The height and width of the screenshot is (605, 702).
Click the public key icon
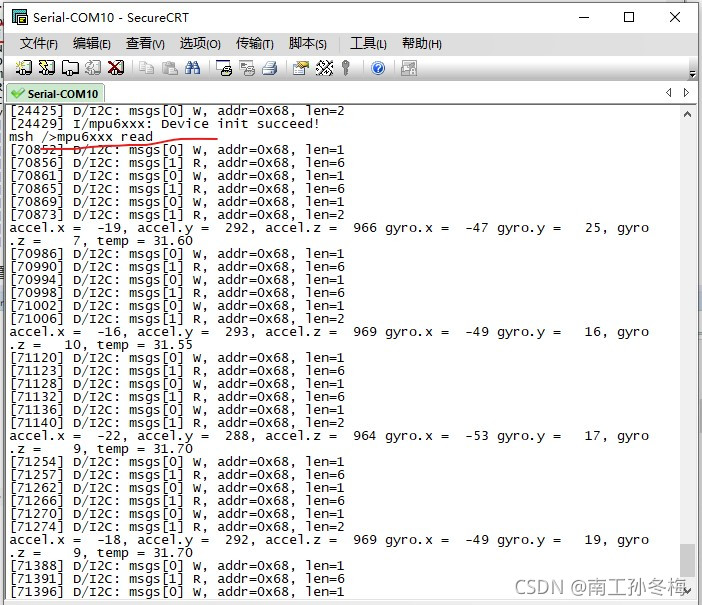tap(345, 68)
